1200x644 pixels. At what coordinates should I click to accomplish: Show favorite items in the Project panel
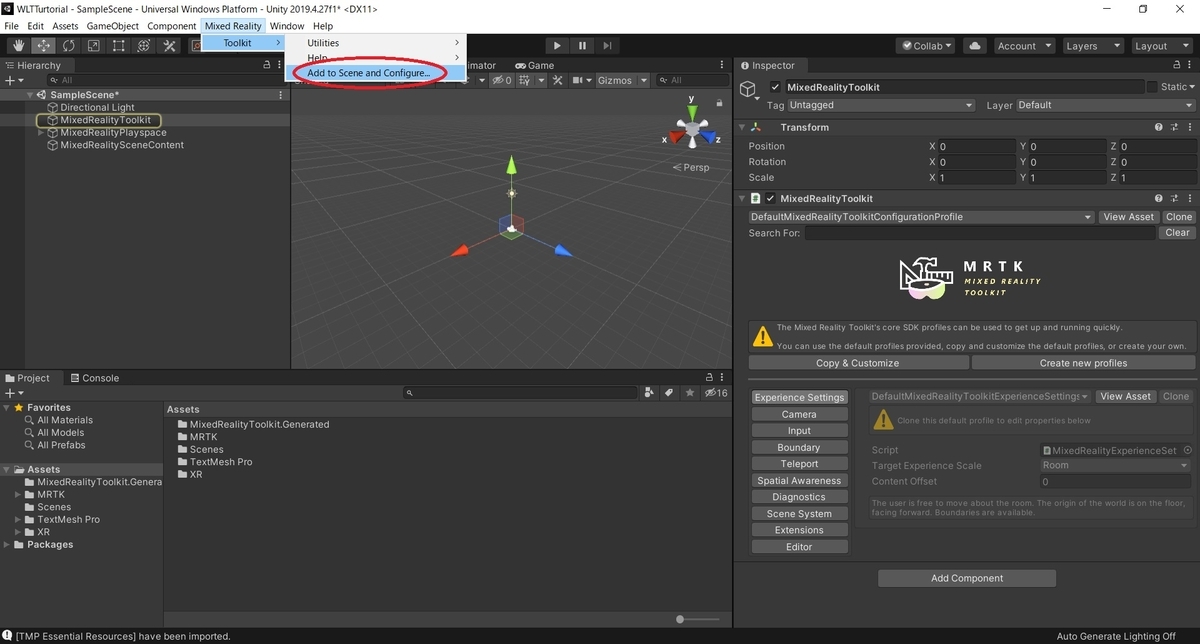coord(689,393)
